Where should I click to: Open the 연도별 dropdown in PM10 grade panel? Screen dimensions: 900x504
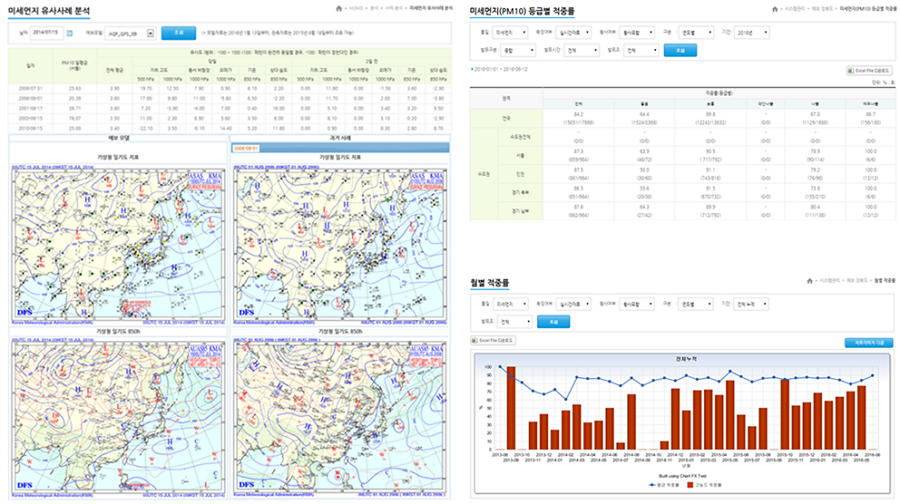(x=696, y=33)
